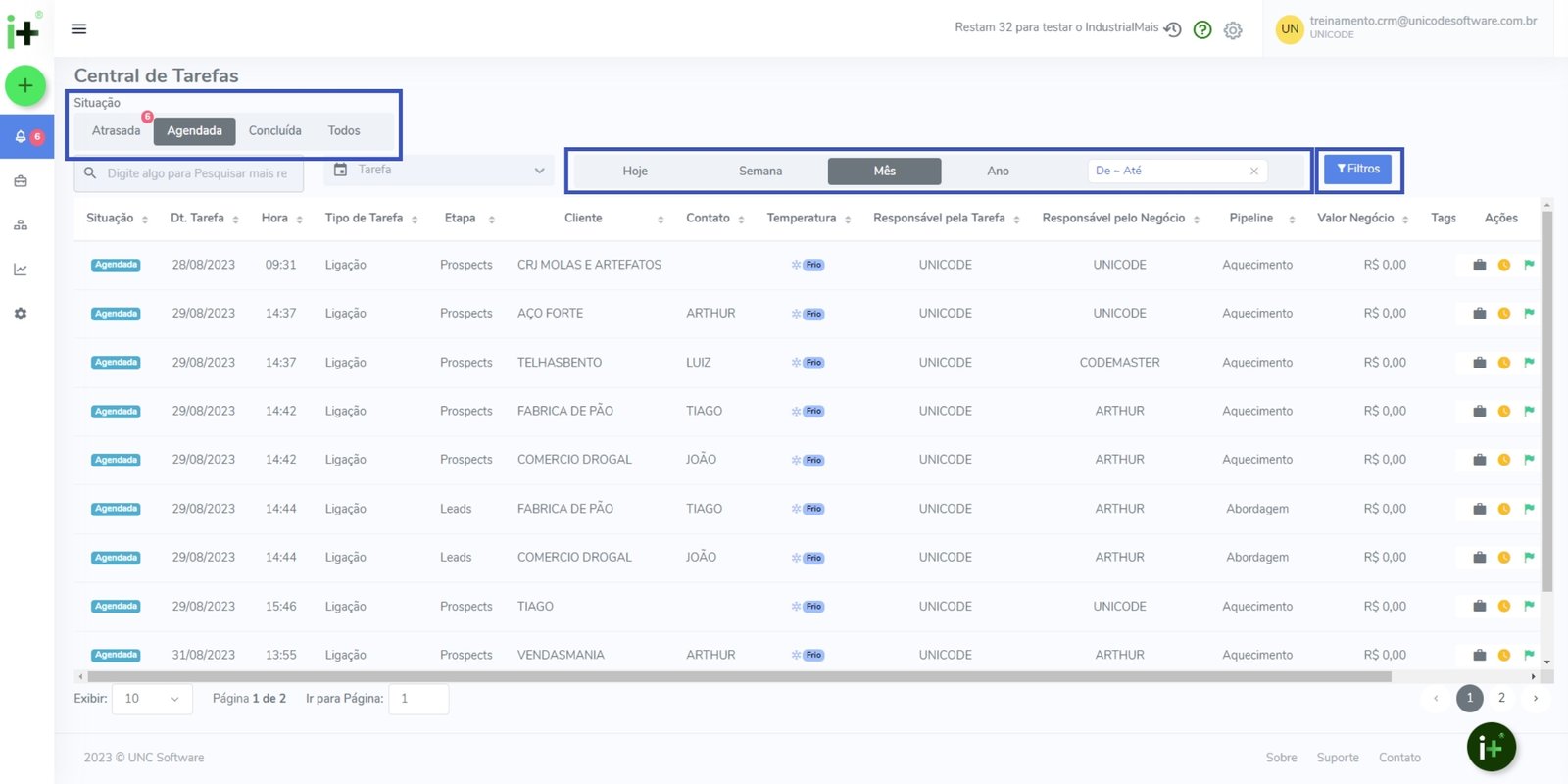Image resolution: width=1568 pixels, height=784 pixels.
Task: Click the history clock icon in header
Action: click(x=1173, y=29)
